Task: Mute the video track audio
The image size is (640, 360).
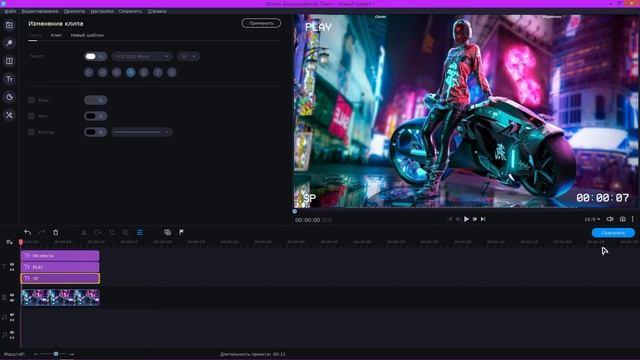Action: [12, 300]
